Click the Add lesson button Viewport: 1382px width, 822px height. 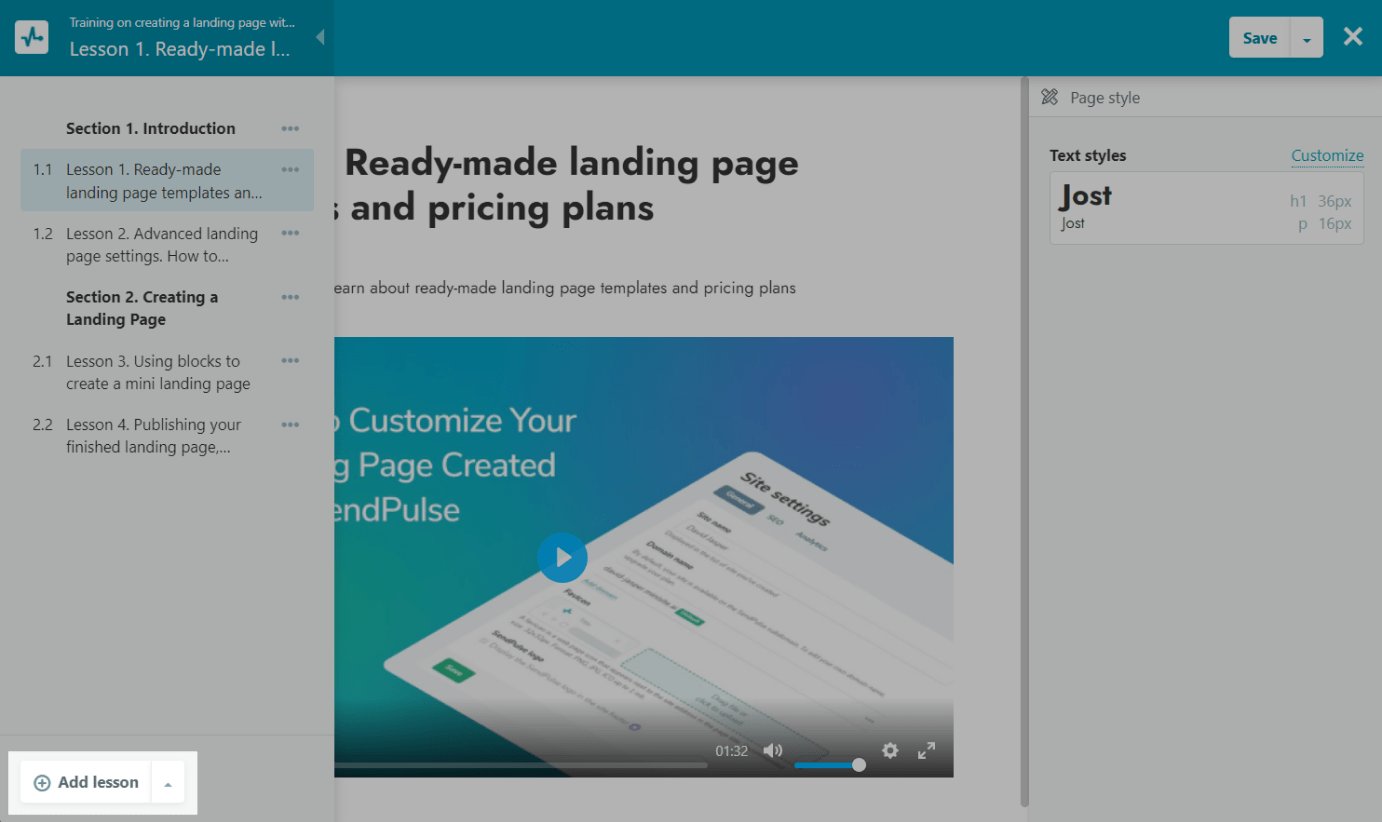[x=86, y=783]
